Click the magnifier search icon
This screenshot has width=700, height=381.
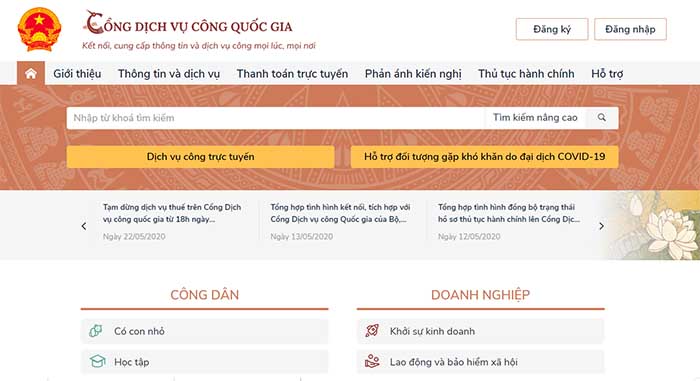602,118
